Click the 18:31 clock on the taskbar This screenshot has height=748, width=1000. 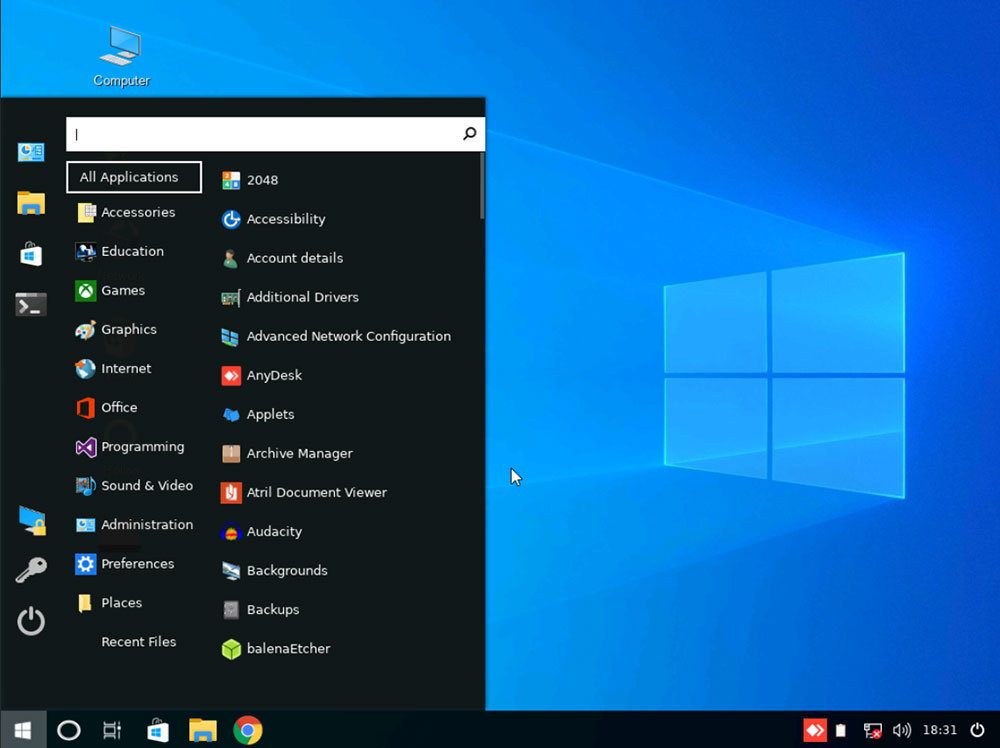pyautogui.click(x=939, y=730)
